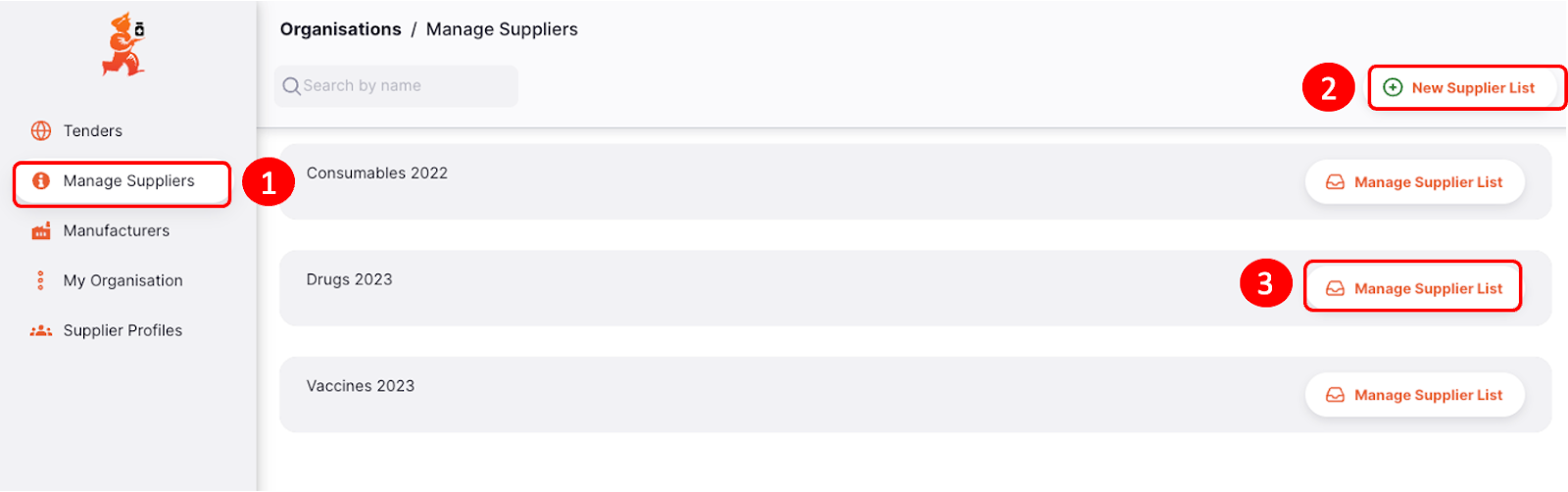Viewport: 1568px width, 492px height.
Task: Click the Organisations breadcrumb link
Action: click(340, 29)
